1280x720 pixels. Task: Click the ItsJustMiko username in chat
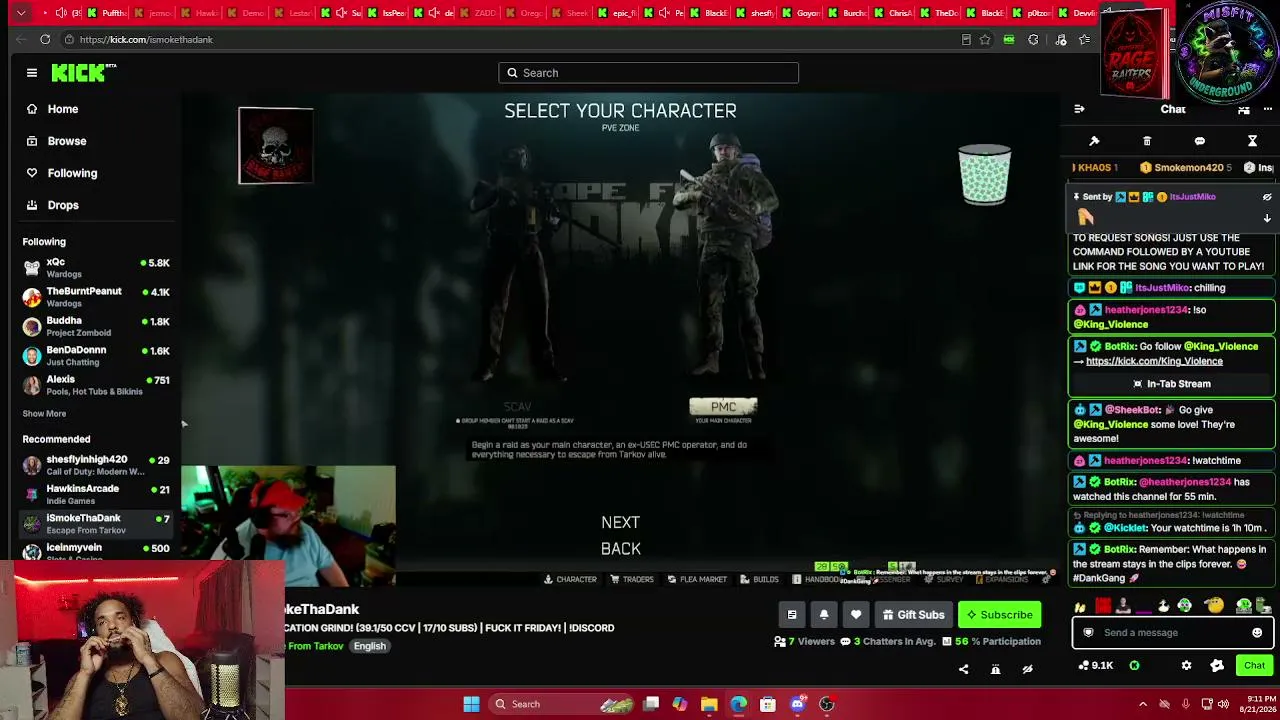(1162, 288)
